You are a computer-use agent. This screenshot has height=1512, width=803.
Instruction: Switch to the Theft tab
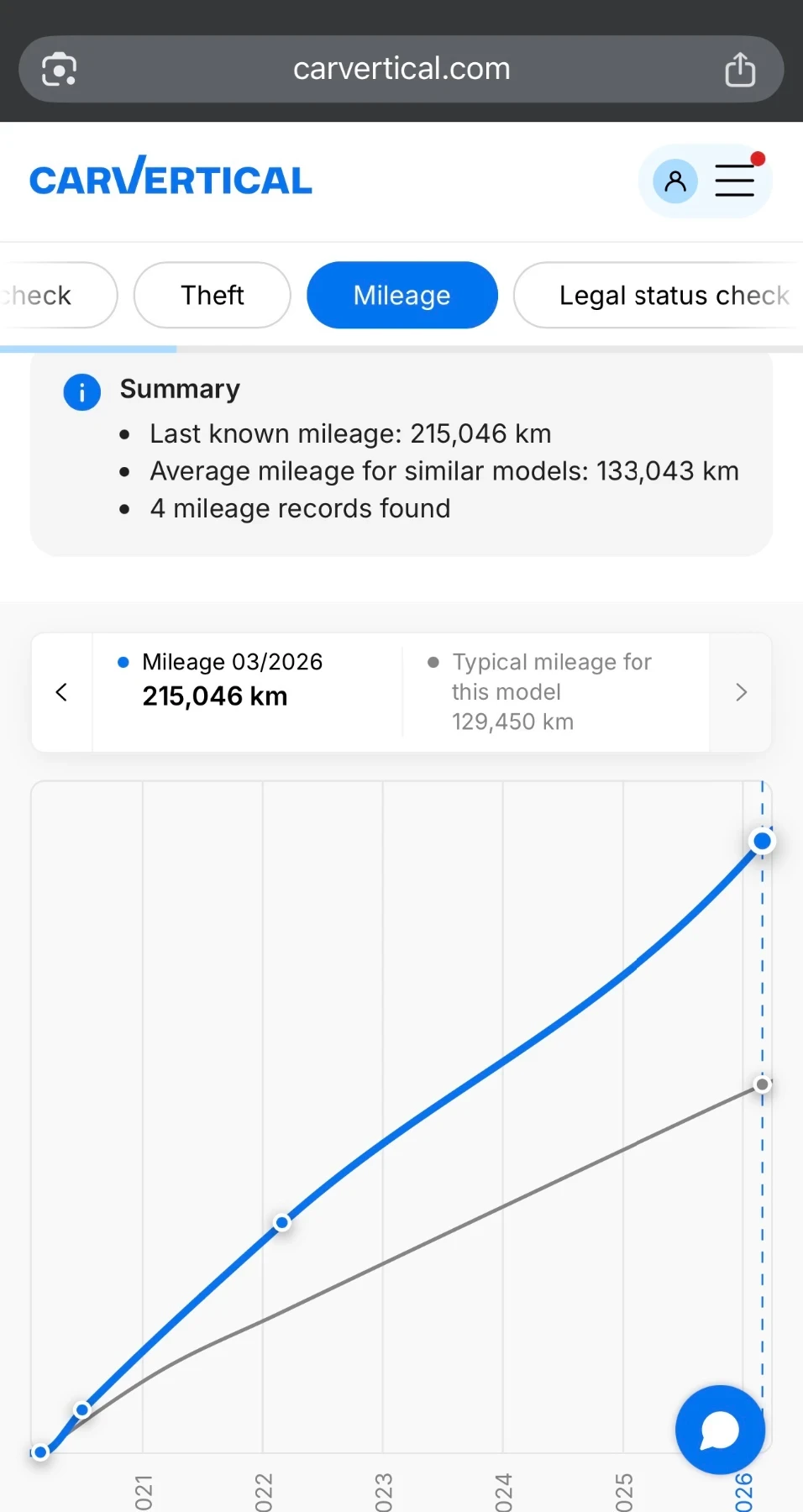tap(213, 295)
